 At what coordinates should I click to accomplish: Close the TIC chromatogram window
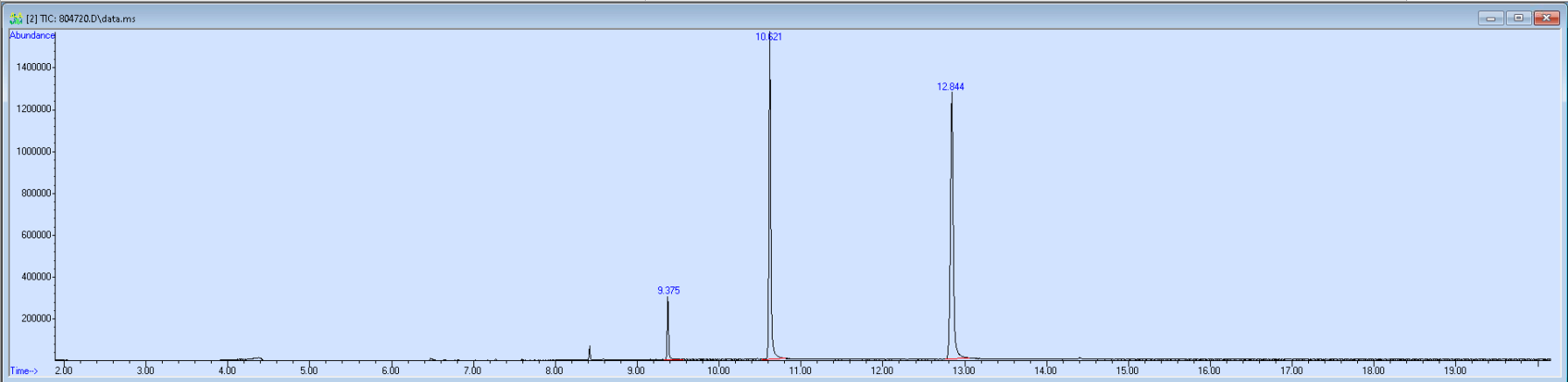click(x=1546, y=18)
